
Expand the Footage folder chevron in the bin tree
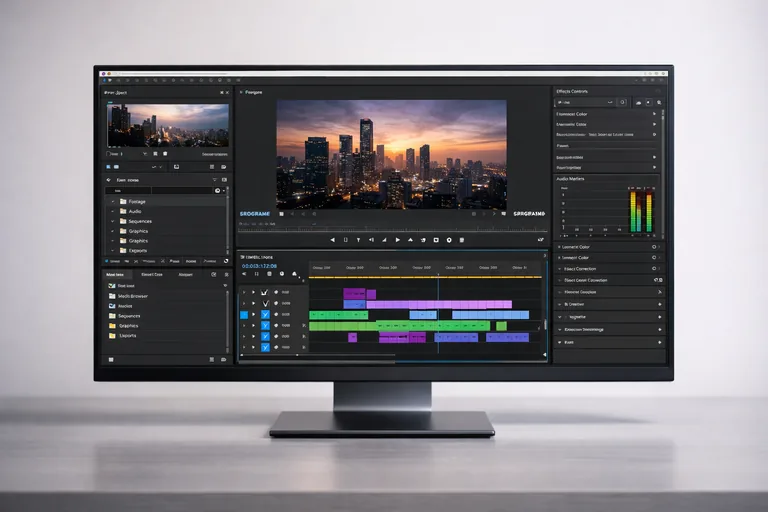click(x=113, y=201)
